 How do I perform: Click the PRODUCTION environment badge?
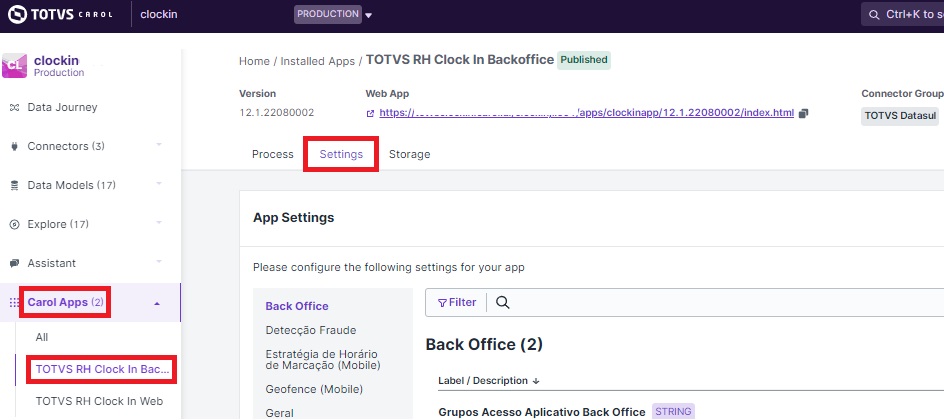(328, 14)
